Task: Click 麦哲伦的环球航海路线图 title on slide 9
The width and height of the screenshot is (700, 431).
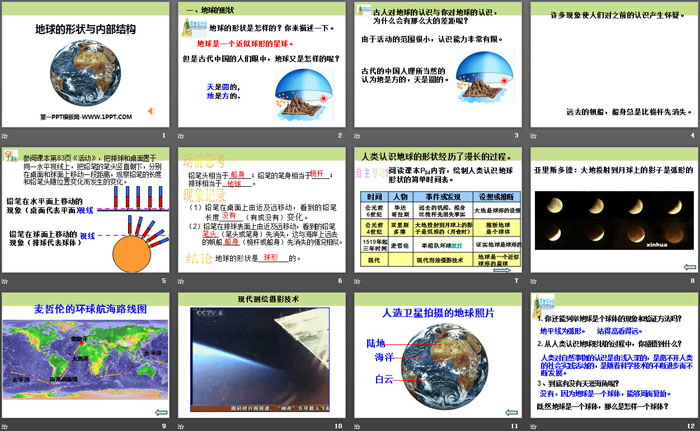Action: coord(90,309)
